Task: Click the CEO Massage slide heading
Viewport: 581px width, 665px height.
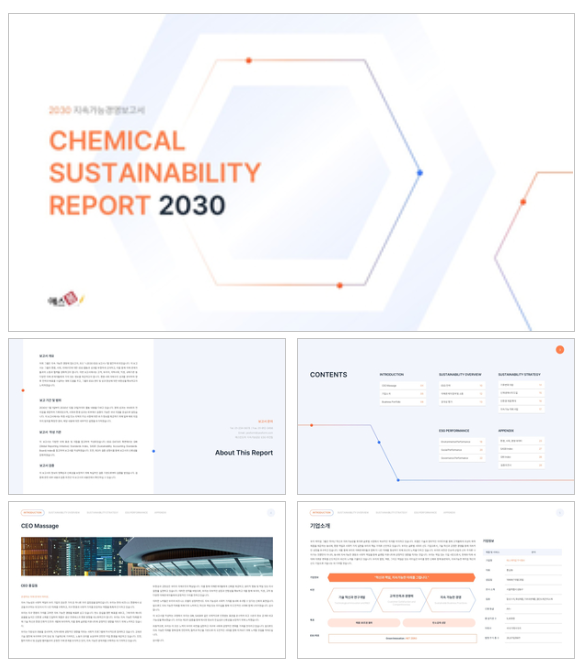Action: (x=40, y=526)
